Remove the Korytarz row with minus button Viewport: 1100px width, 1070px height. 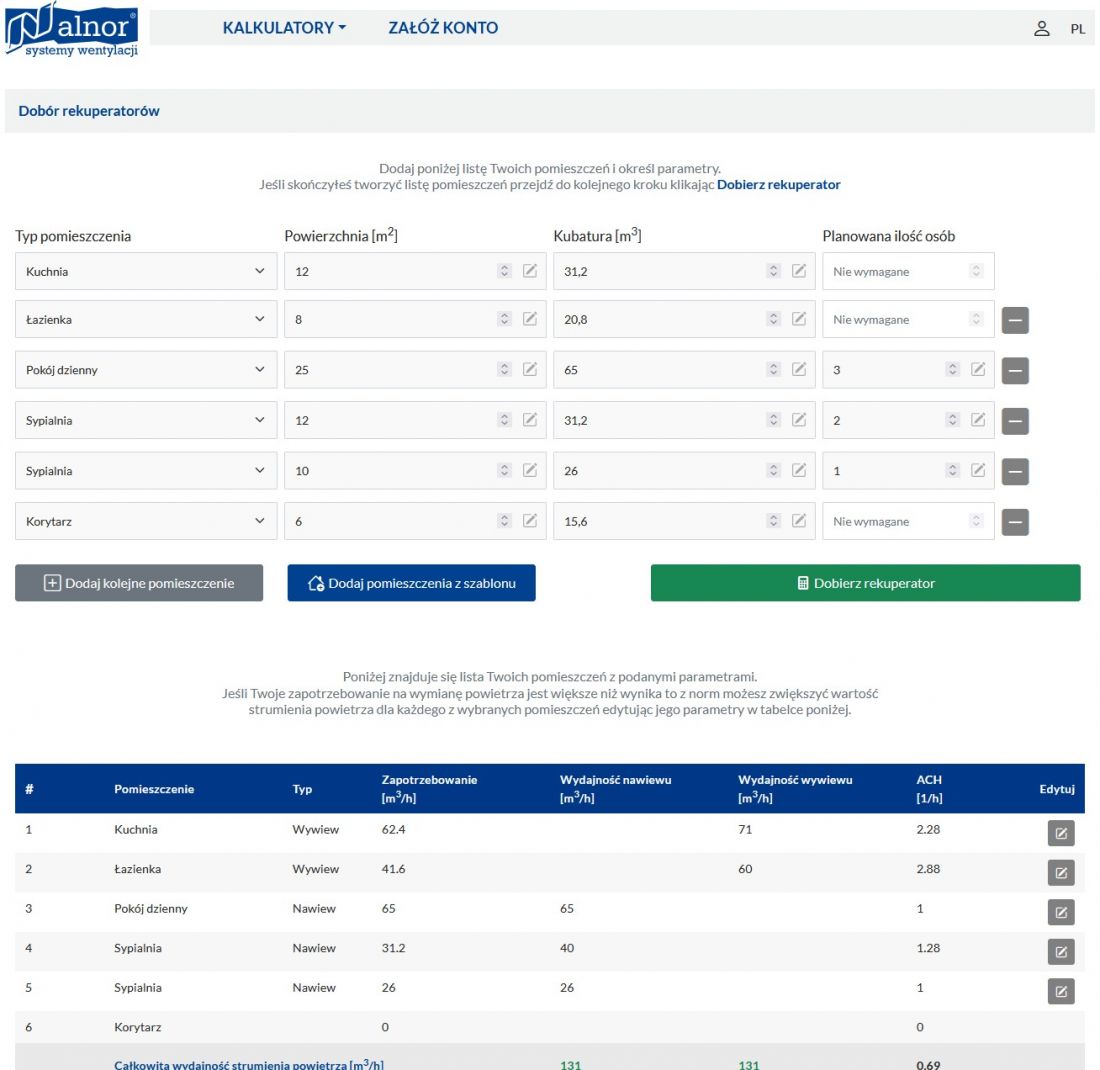click(x=1015, y=522)
